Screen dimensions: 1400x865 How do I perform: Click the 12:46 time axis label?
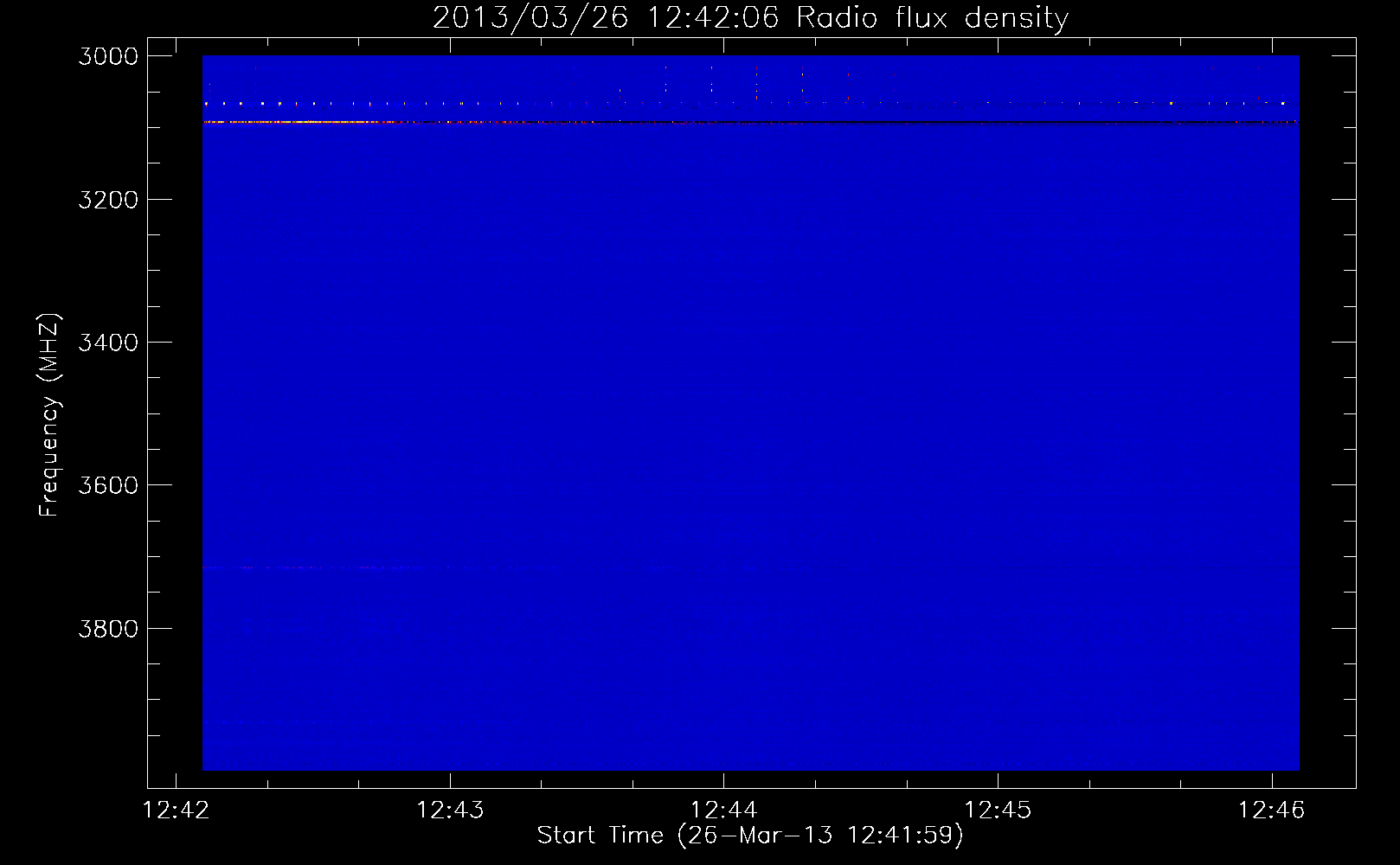pos(1272,810)
